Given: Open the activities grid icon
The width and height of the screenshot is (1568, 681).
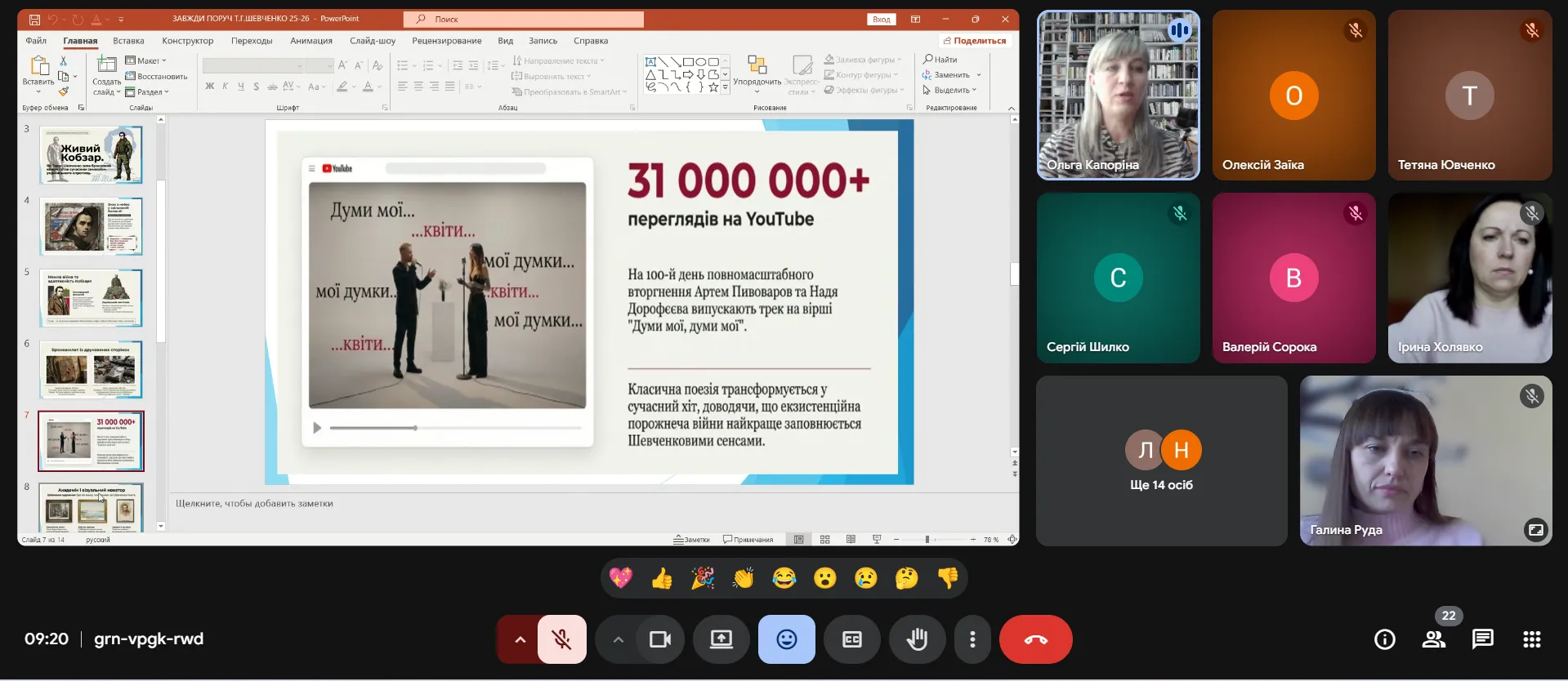Looking at the screenshot, I should (x=1531, y=639).
